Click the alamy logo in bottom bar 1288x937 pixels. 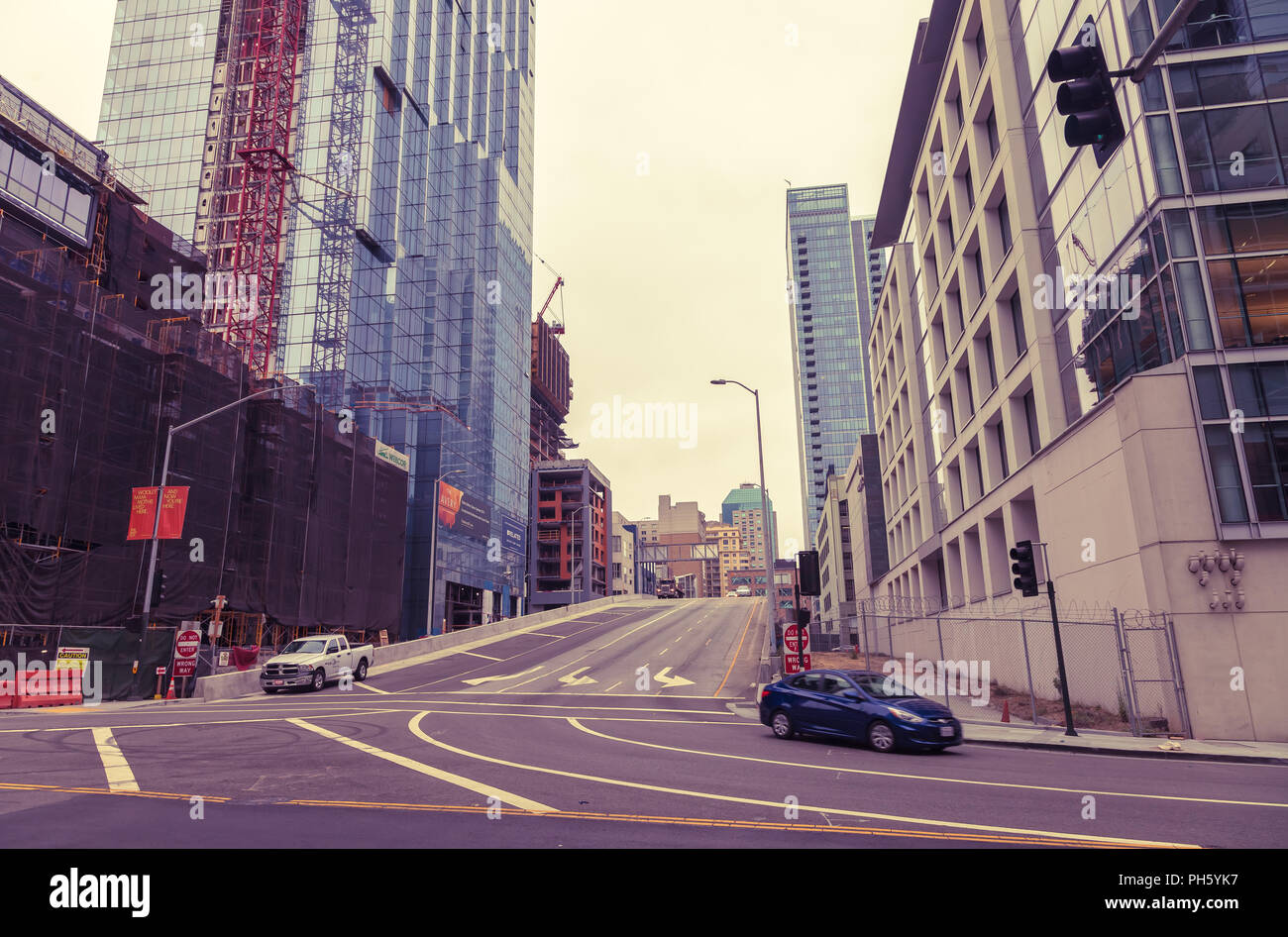coord(99,891)
